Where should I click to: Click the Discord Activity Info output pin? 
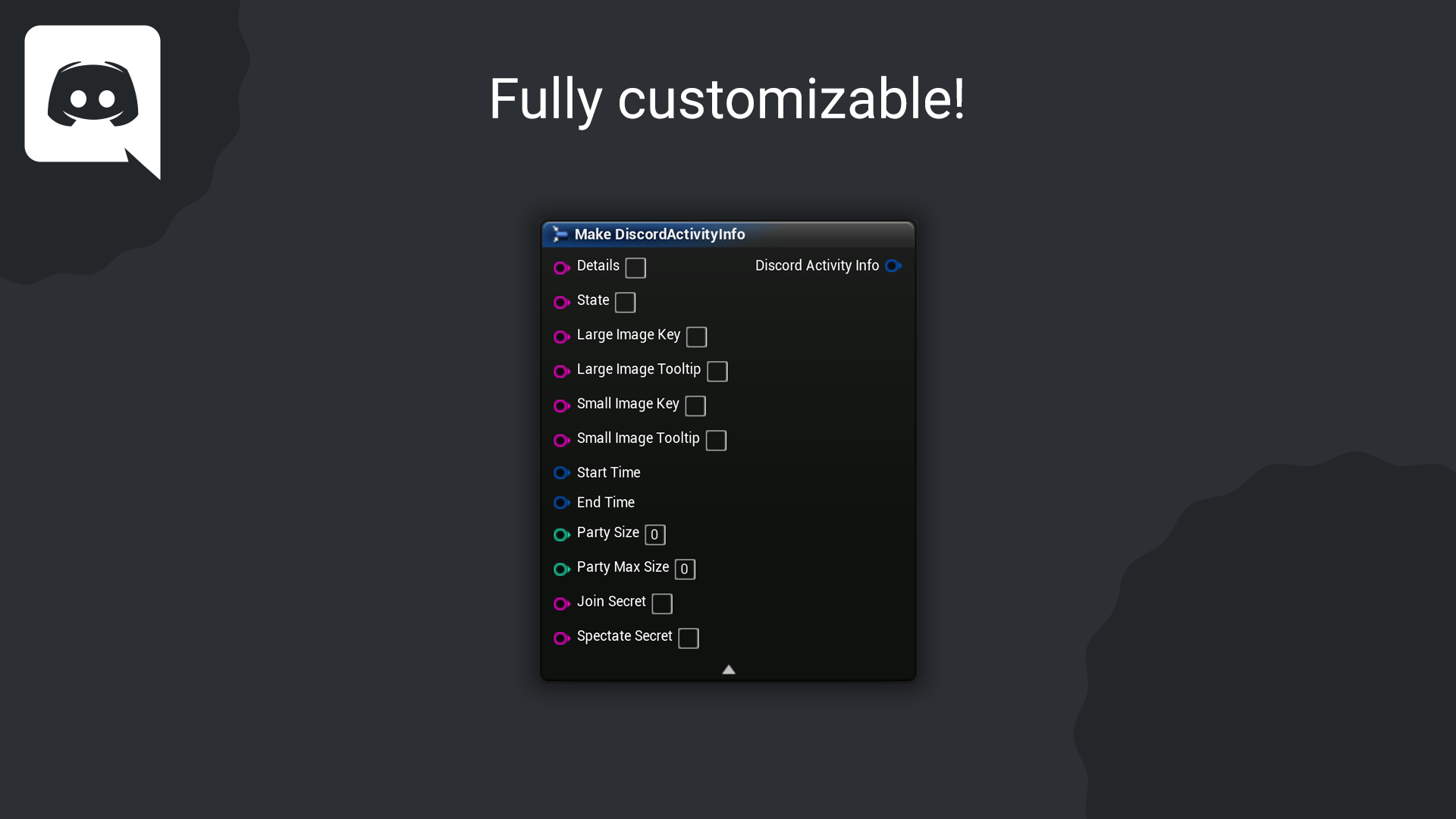[x=894, y=266]
